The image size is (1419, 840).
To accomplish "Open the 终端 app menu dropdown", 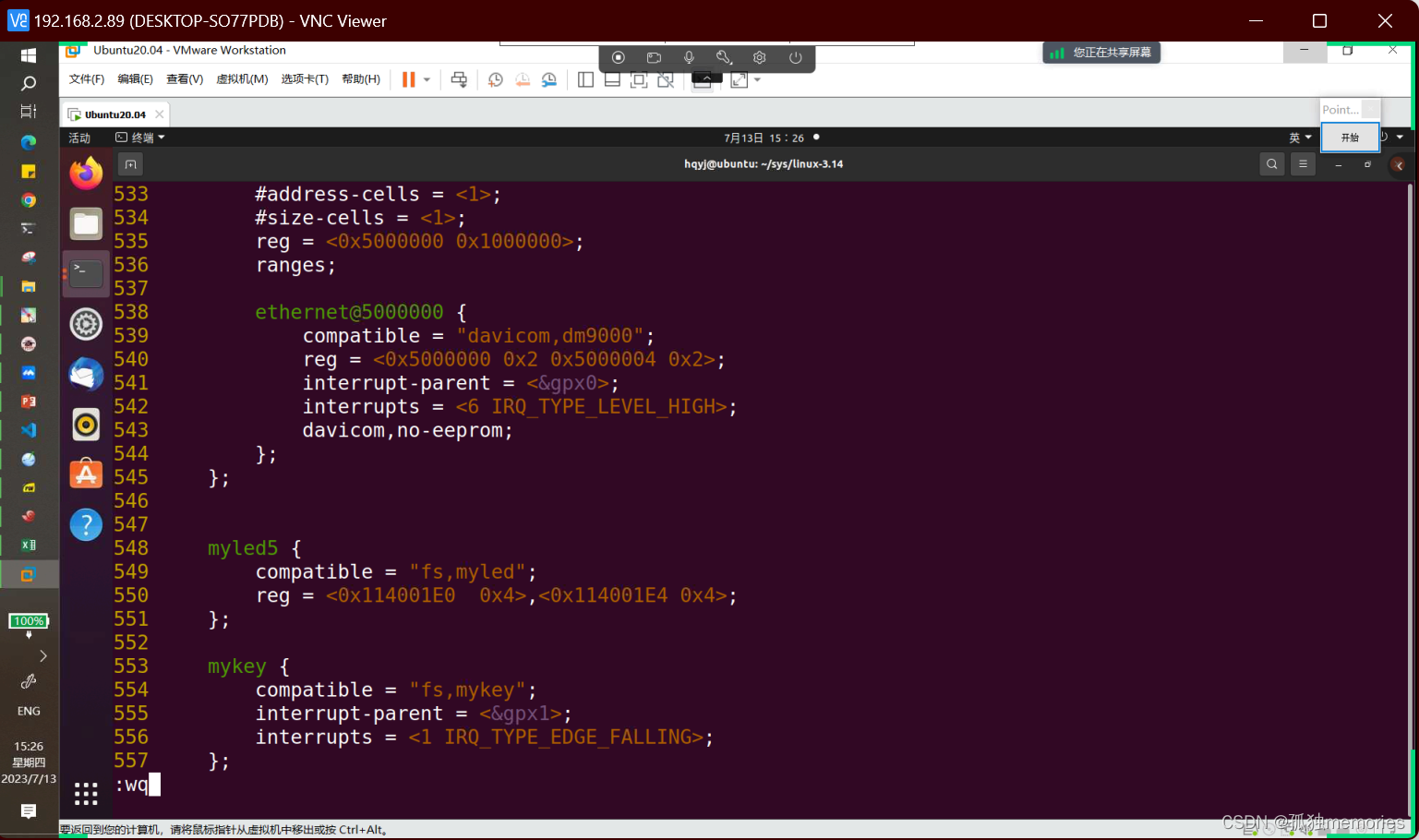I will [x=140, y=138].
